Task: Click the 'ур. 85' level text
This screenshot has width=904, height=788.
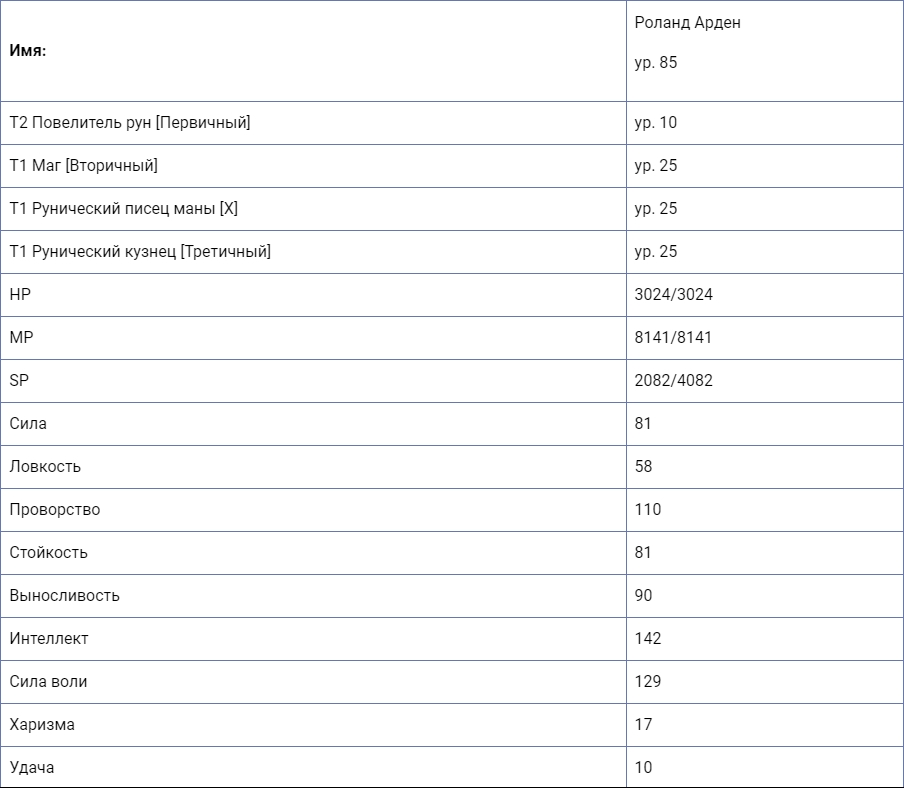Action: pyautogui.click(x=656, y=62)
